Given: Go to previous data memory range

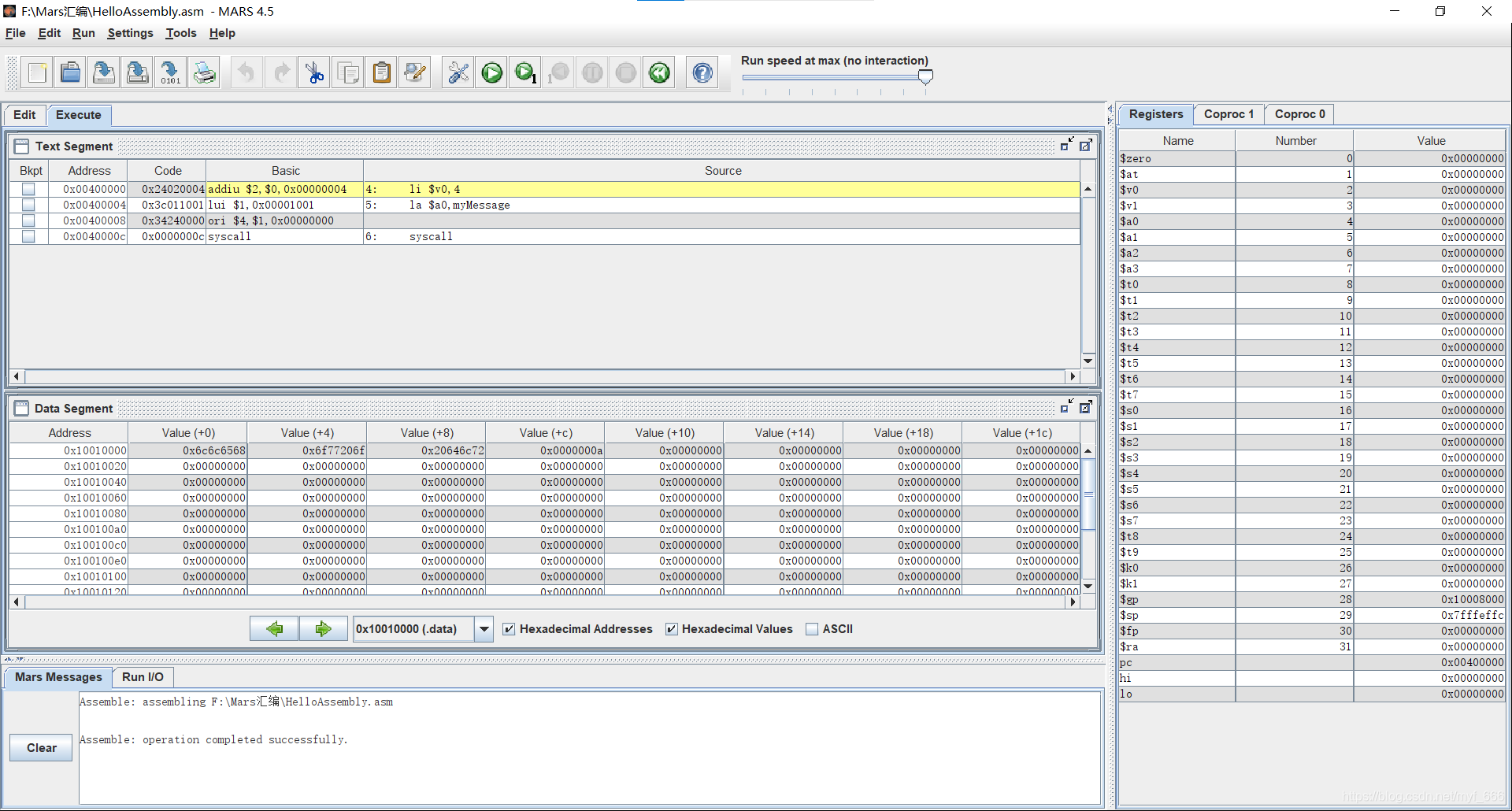Looking at the screenshot, I should point(274,629).
